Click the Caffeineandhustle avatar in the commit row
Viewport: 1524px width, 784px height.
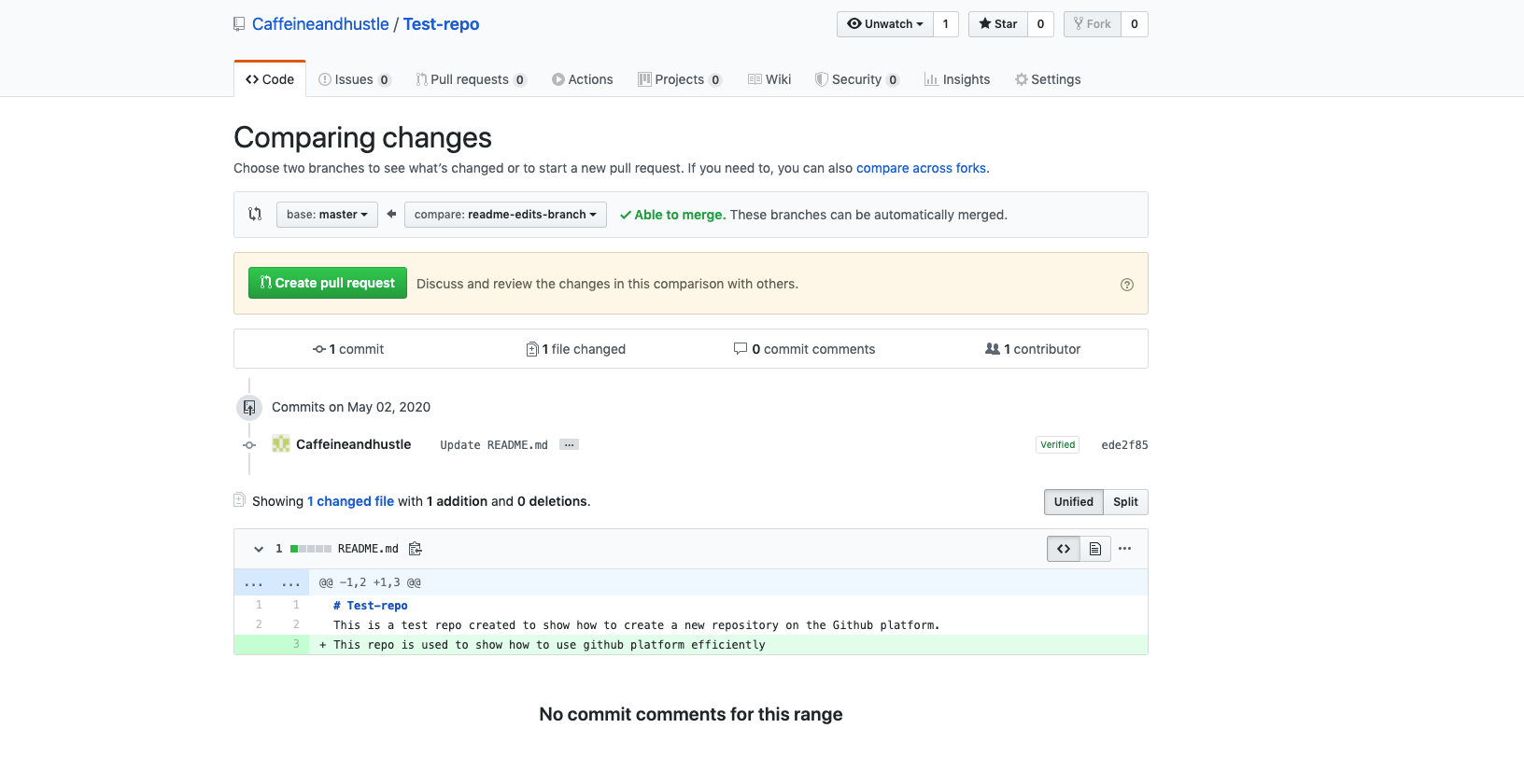click(x=281, y=444)
